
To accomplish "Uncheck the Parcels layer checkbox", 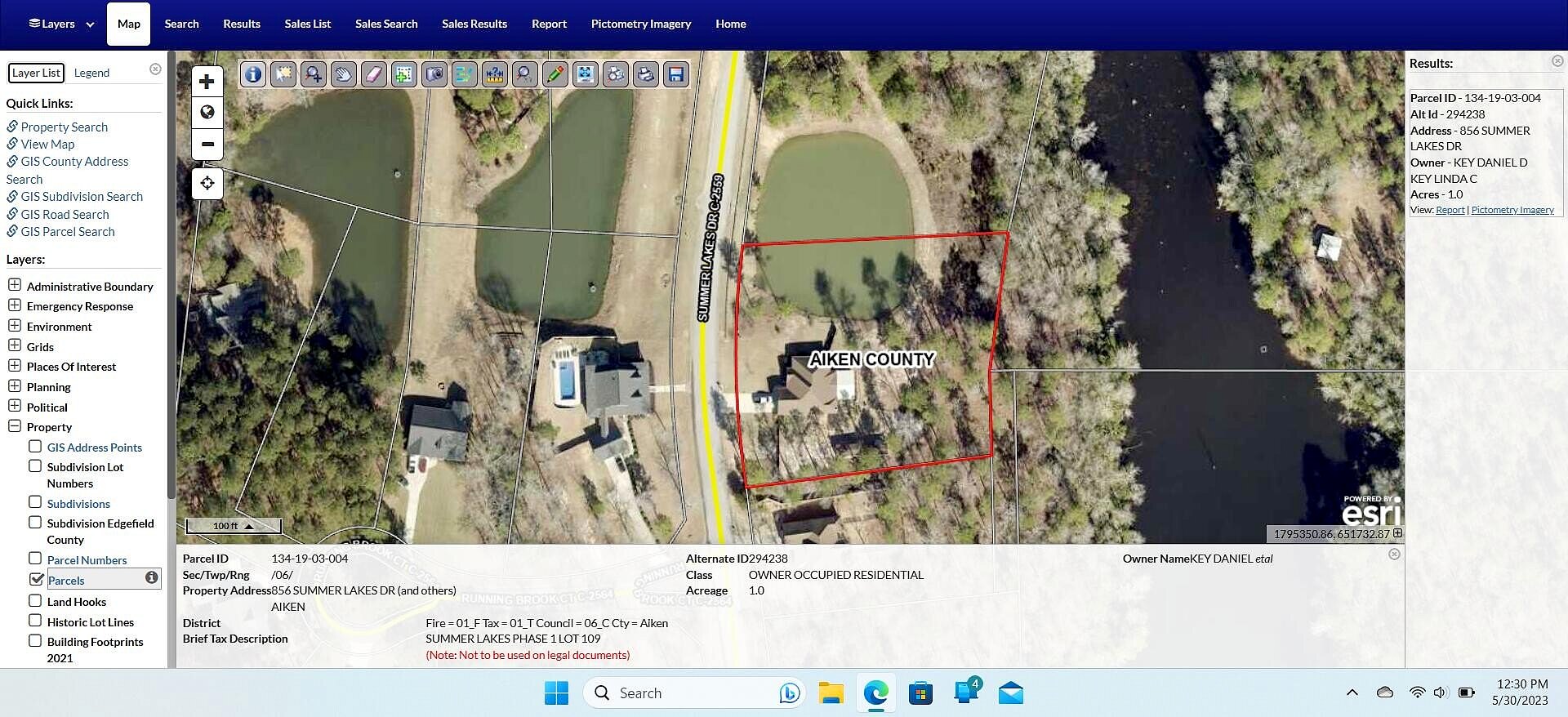I will pos(36,579).
